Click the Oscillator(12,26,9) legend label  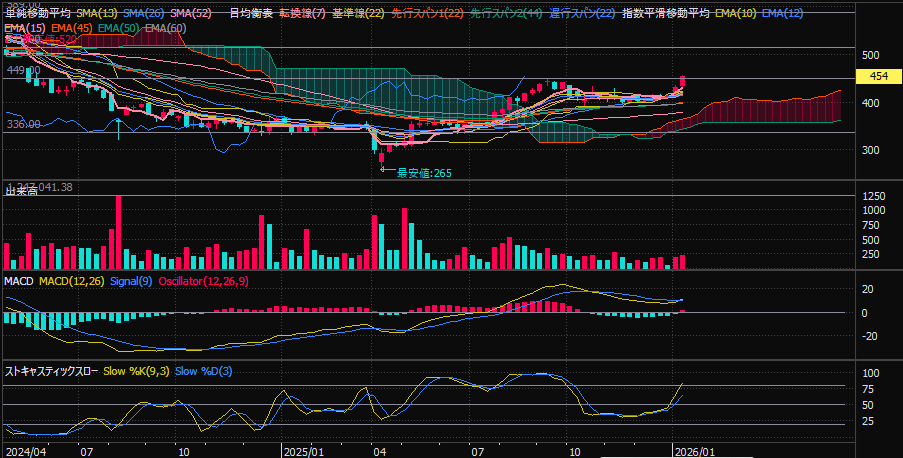[206, 282]
